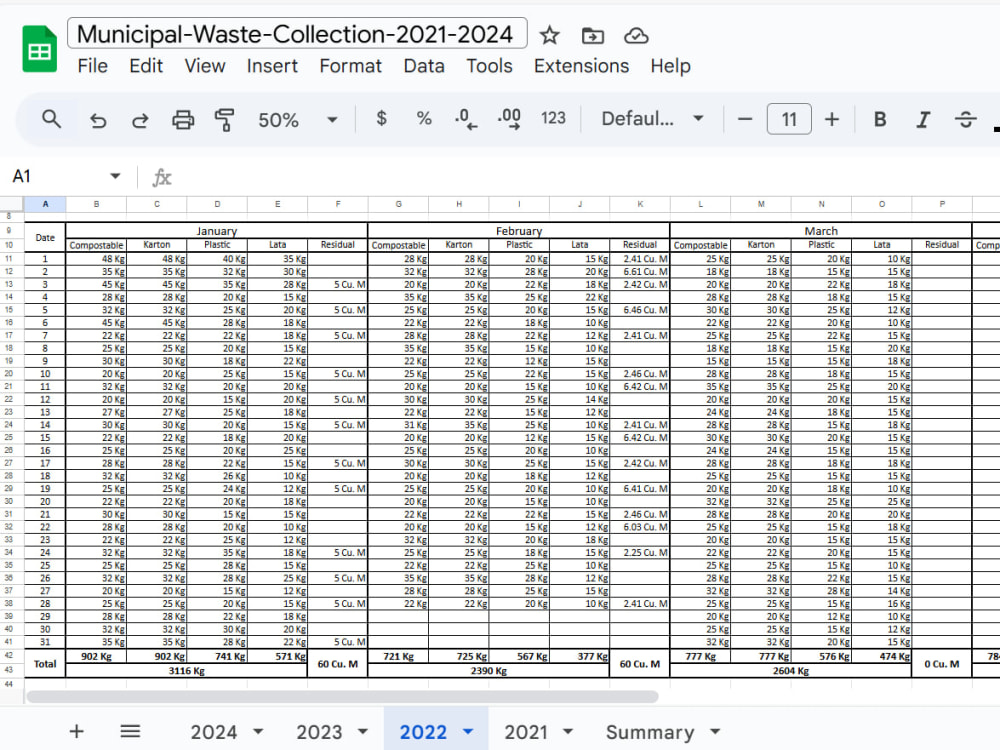Select column A header
This screenshot has height=750, width=1000.
pos(45,204)
